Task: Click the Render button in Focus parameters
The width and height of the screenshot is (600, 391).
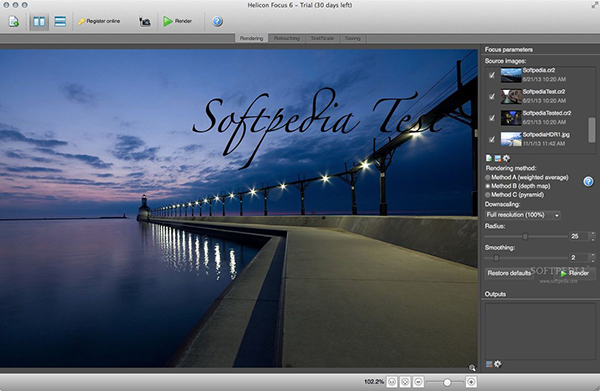Action: pos(575,273)
